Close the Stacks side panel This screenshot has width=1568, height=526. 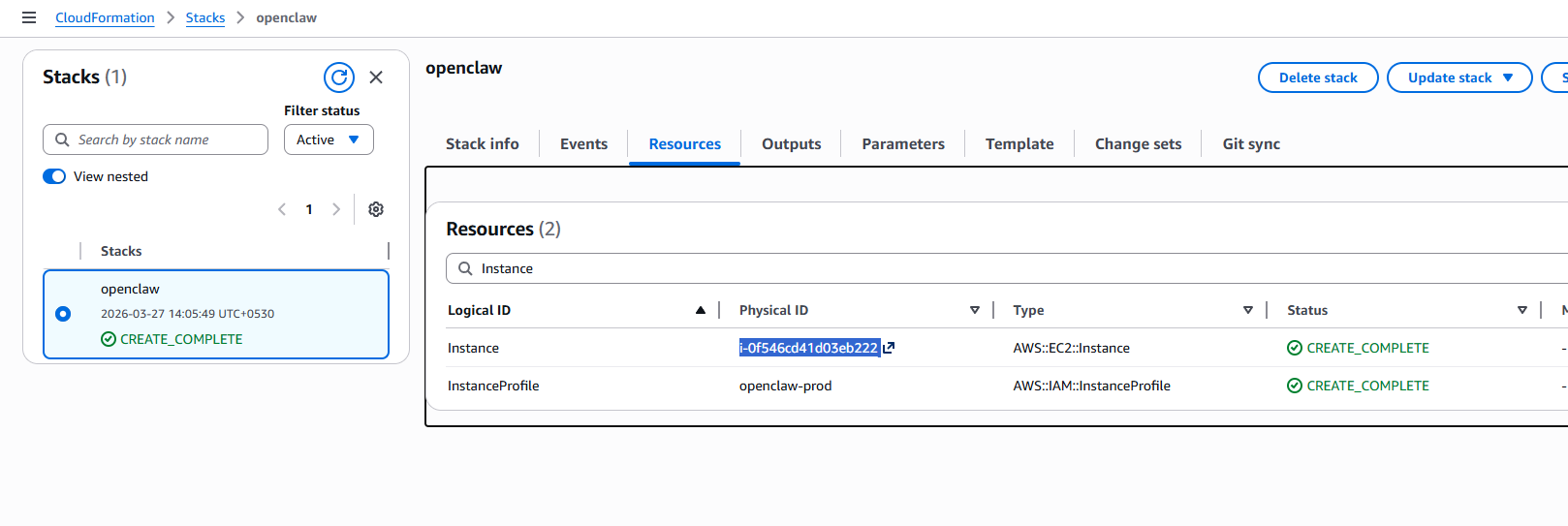(x=376, y=77)
